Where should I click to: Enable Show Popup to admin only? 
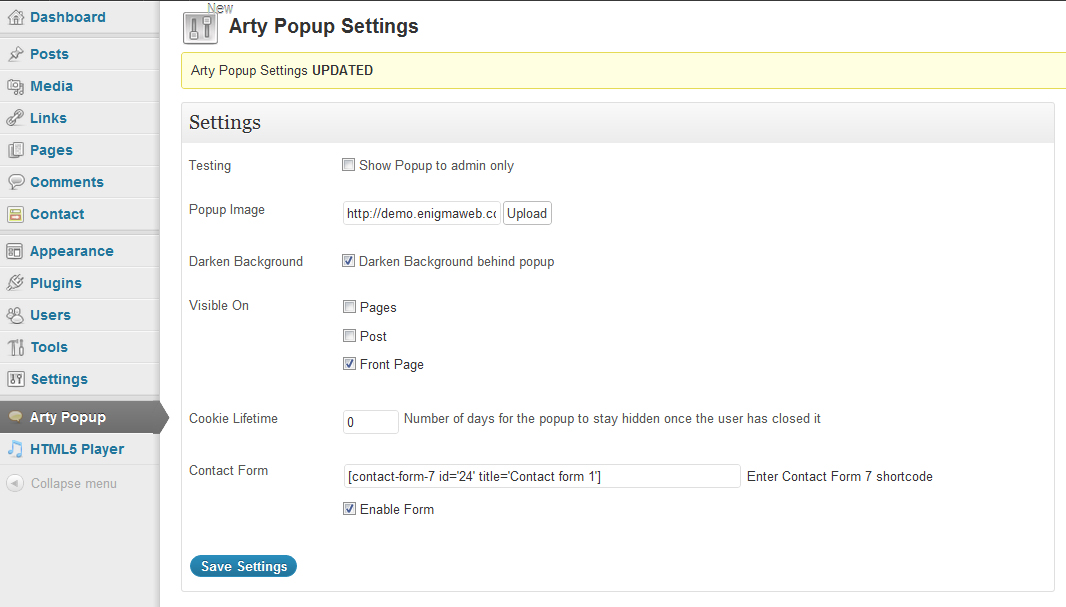click(348, 164)
